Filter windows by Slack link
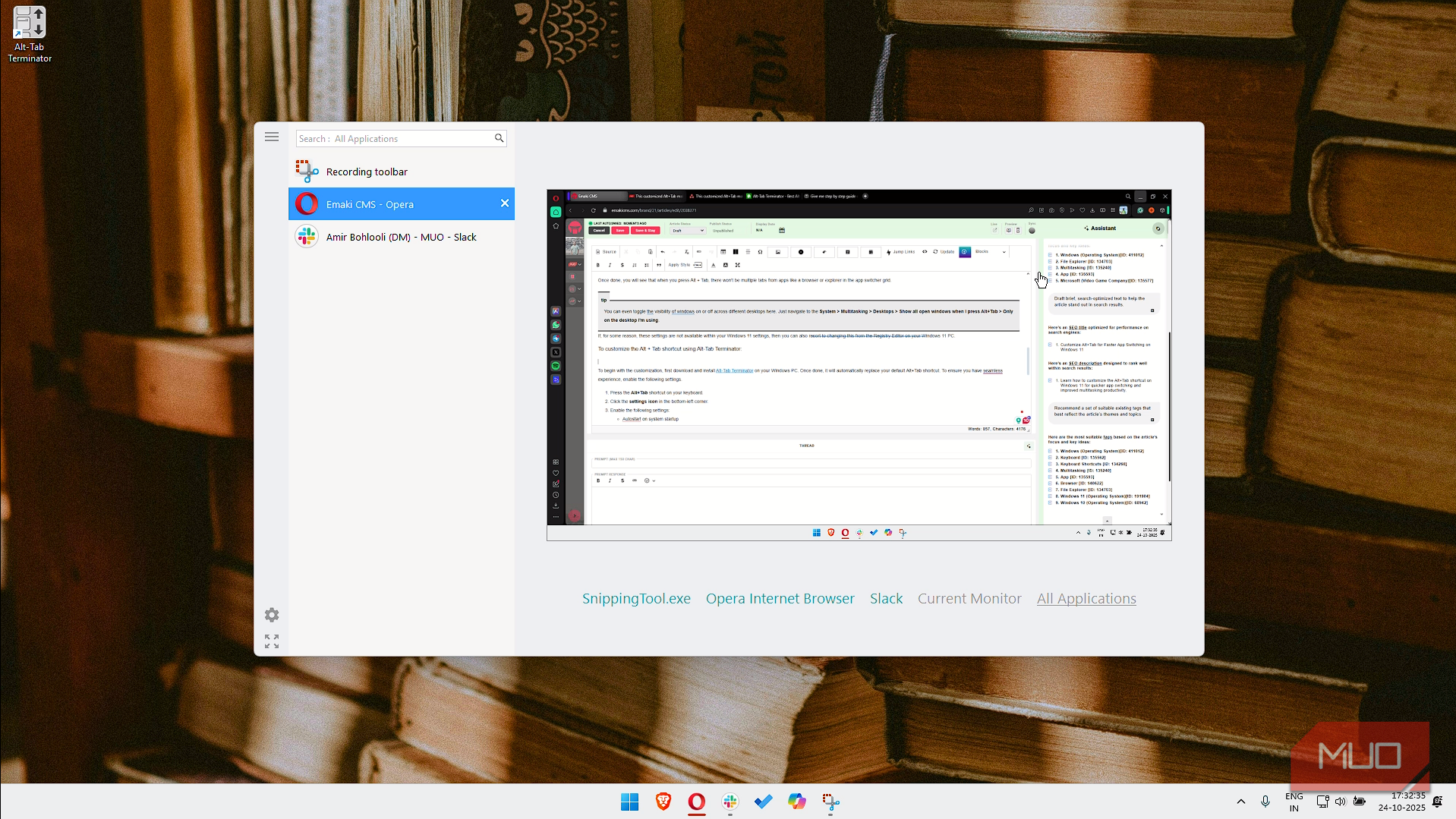Viewport: 1456px width, 819px height. click(887, 599)
